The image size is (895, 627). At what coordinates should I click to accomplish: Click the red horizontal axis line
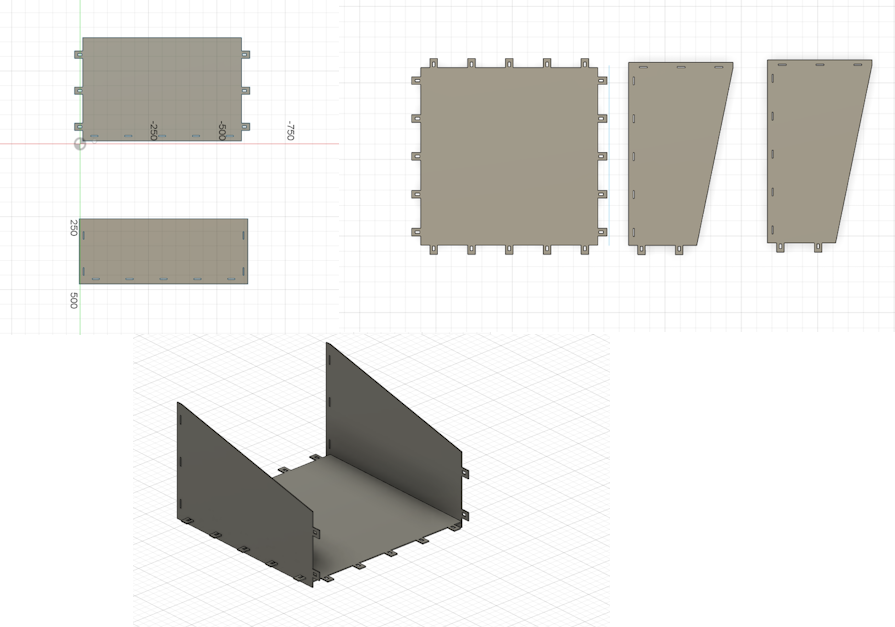point(211,144)
